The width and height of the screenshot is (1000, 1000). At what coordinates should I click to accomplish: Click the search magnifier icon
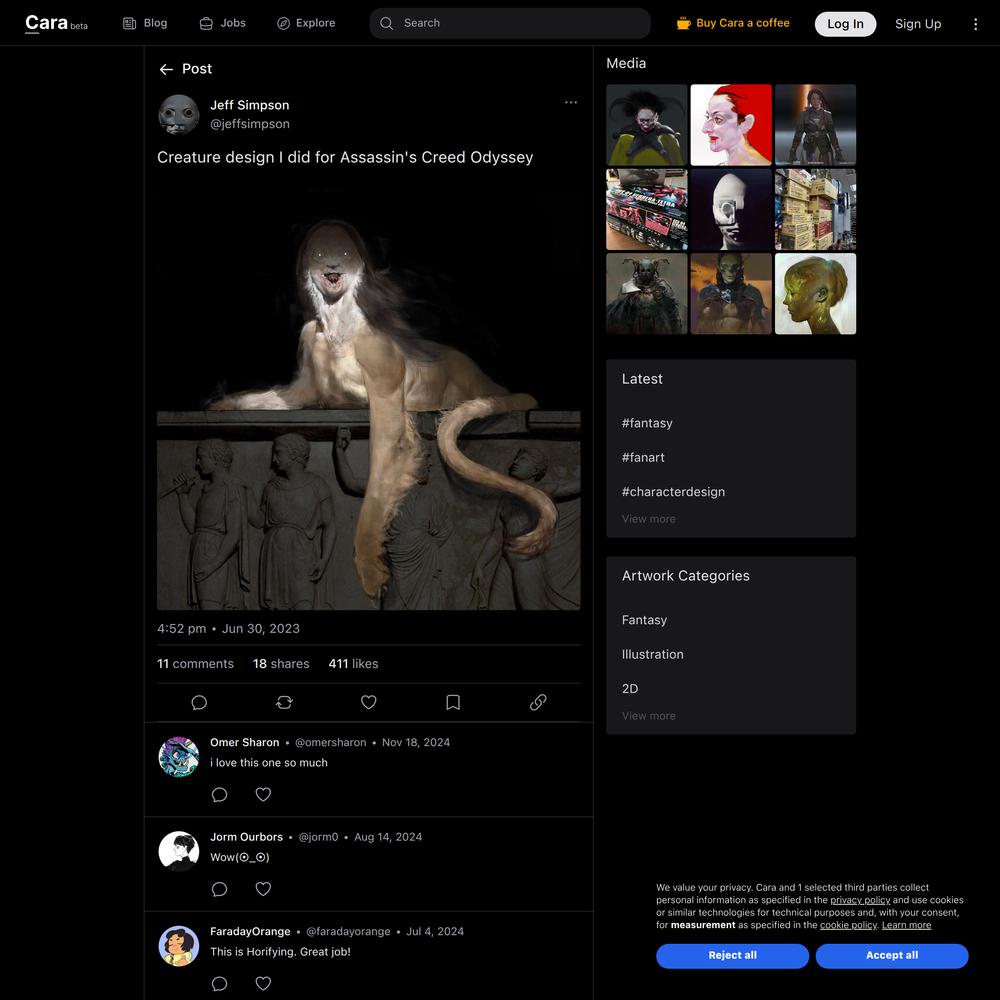pyautogui.click(x=386, y=23)
